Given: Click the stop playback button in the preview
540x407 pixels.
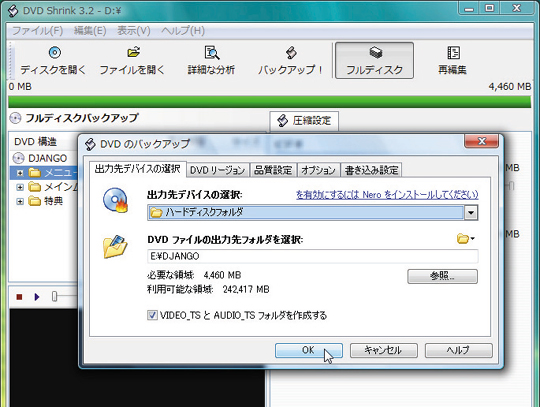Looking at the screenshot, I should click(x=19, y=297).
